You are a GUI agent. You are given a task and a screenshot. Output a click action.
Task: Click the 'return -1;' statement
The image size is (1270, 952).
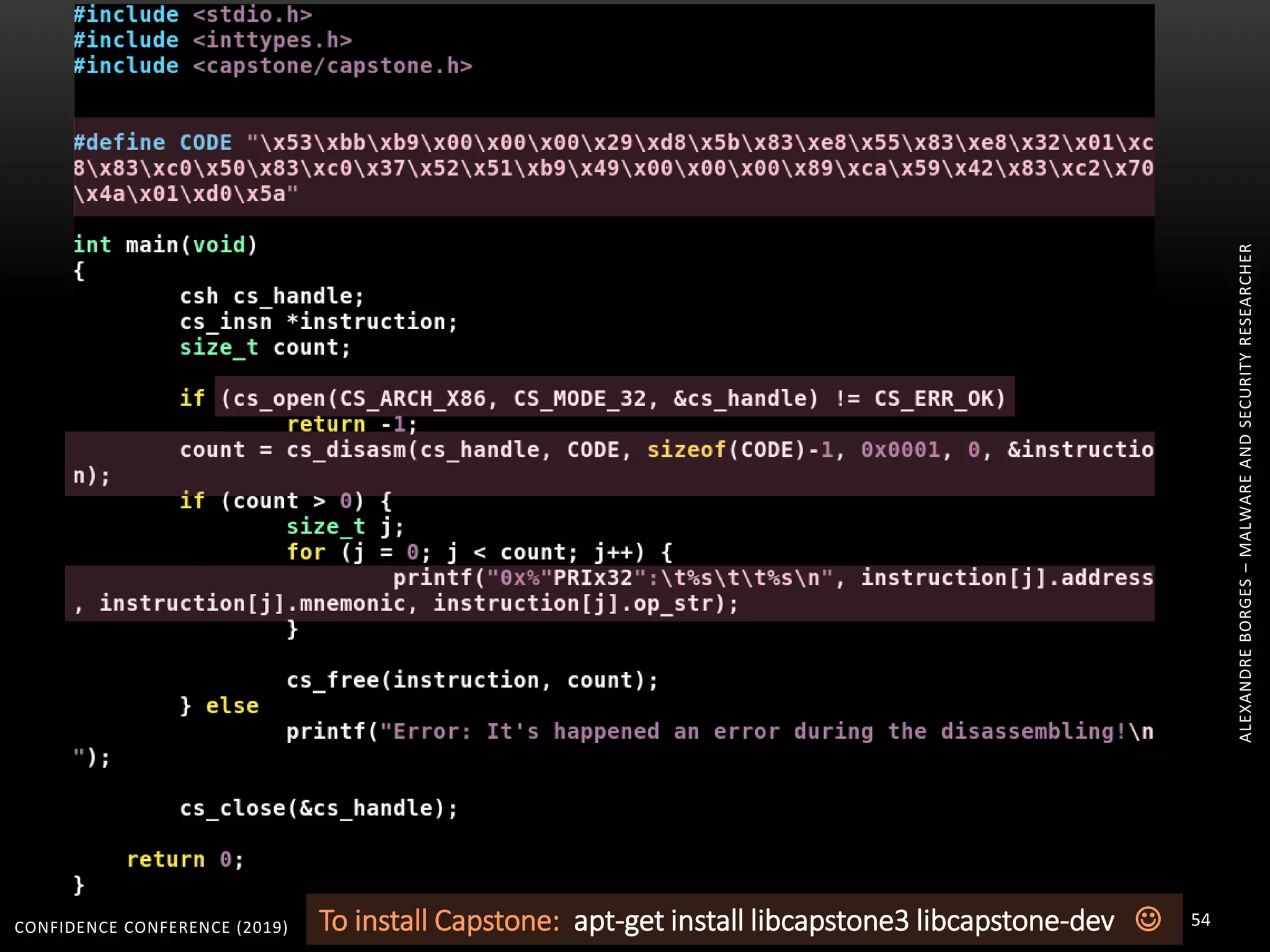point(352,425)
